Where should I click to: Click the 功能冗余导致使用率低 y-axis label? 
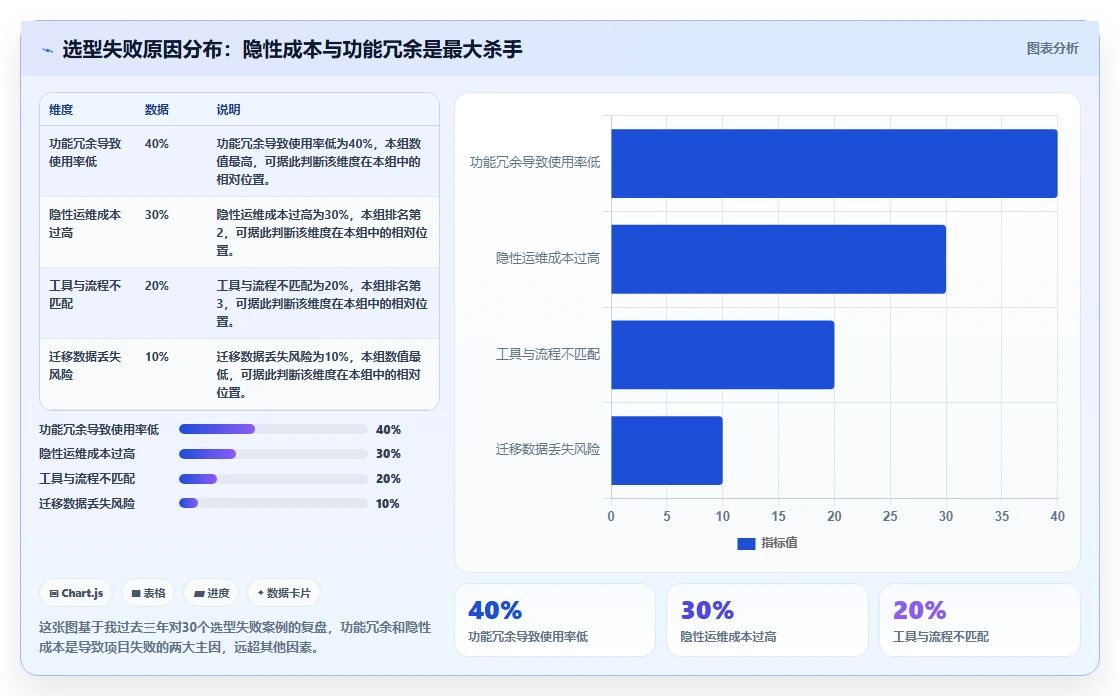(535, 163)
